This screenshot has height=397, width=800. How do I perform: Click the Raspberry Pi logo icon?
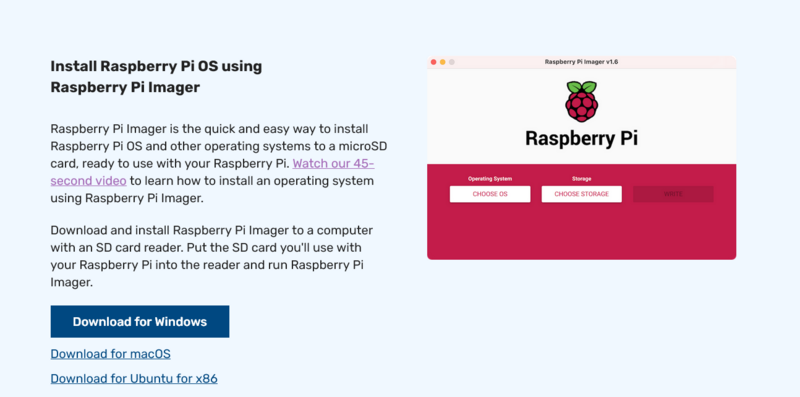(x=582, y=102)
